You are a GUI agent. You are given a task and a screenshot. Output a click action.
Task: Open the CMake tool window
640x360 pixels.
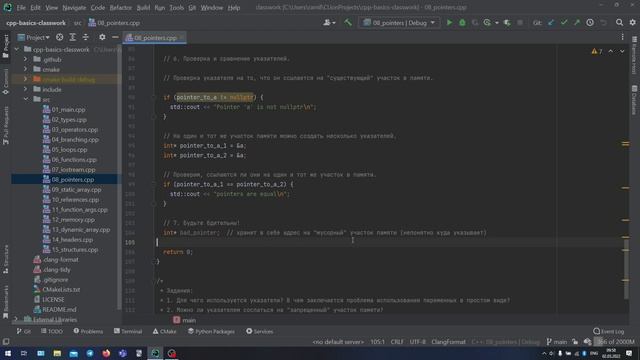164,331
